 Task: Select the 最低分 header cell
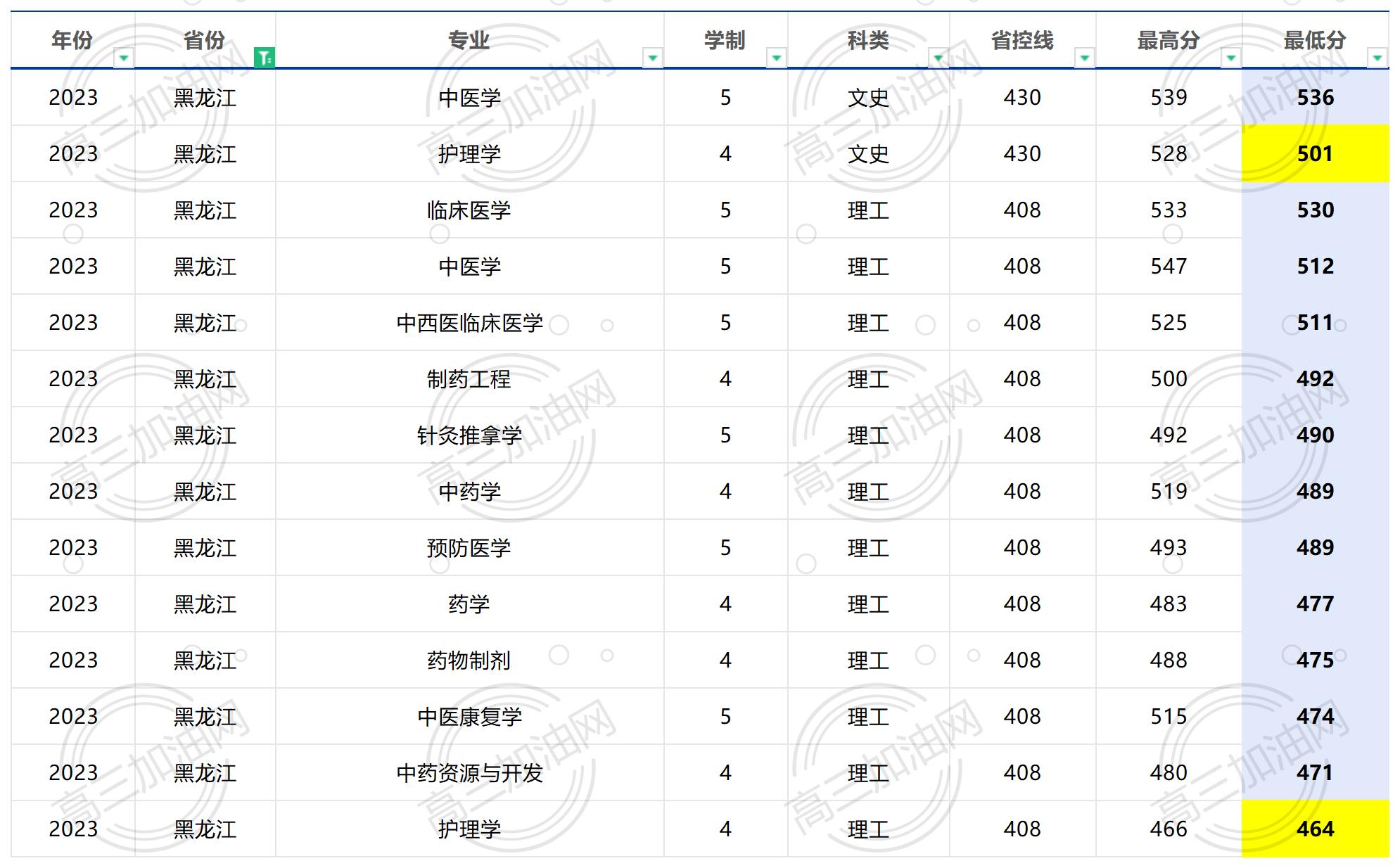(1316, 40)
